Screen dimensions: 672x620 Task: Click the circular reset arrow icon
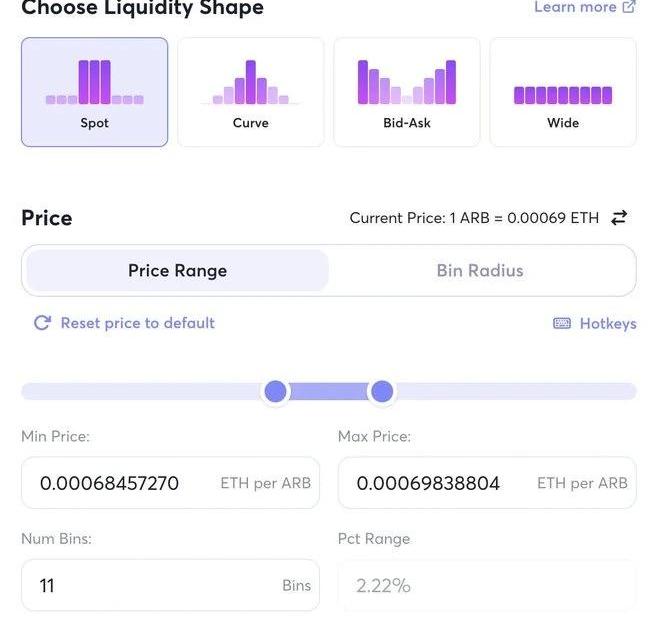click(42, 323)
